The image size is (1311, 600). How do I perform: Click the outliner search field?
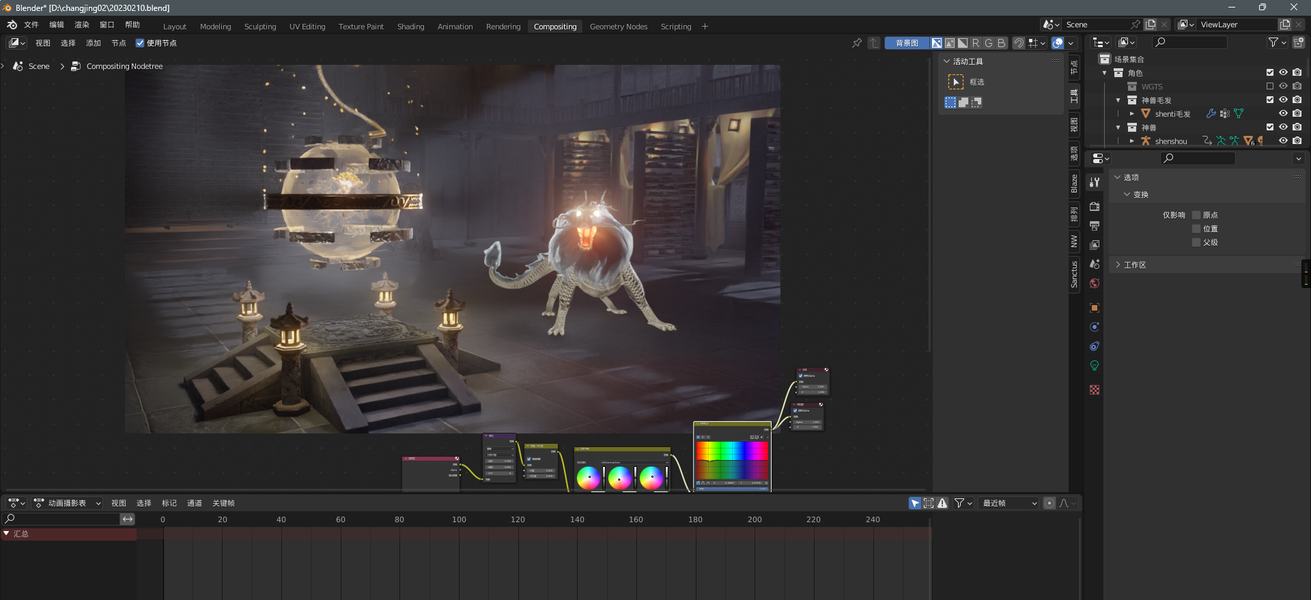pyautogui.click(x=1190, y=43)
